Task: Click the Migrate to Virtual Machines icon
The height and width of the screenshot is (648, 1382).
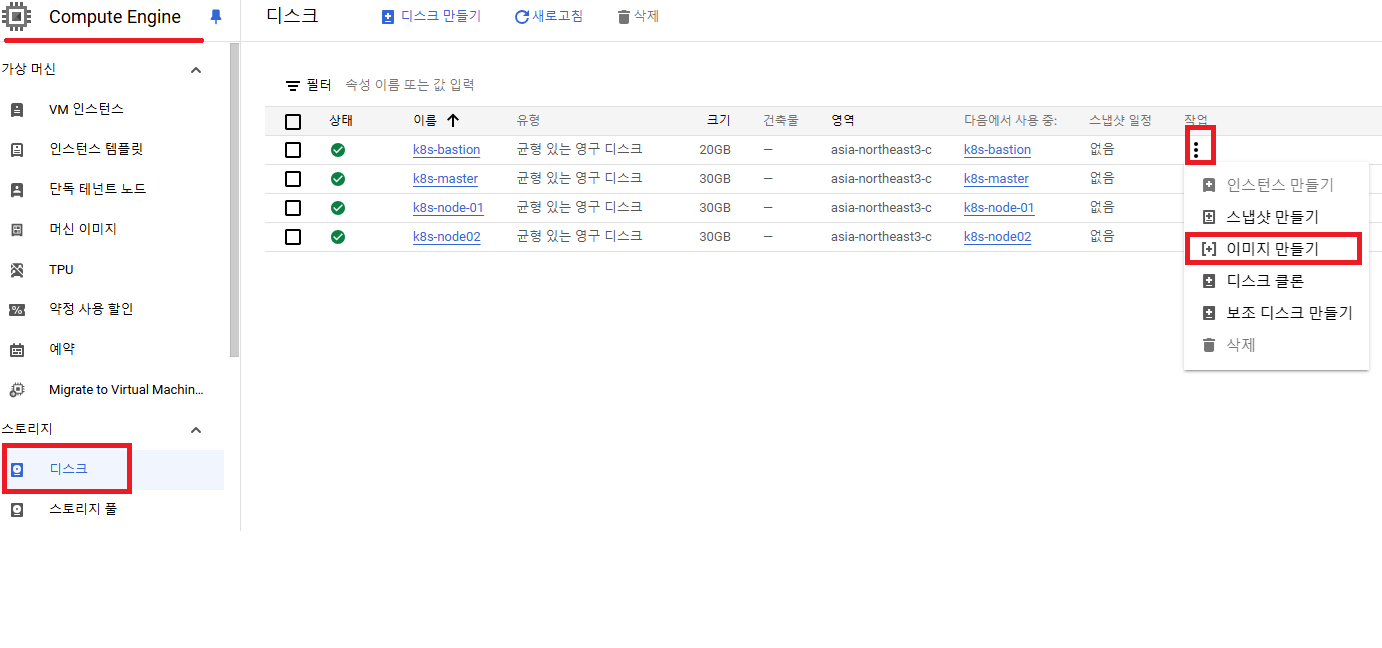Action: coord(16,390)
